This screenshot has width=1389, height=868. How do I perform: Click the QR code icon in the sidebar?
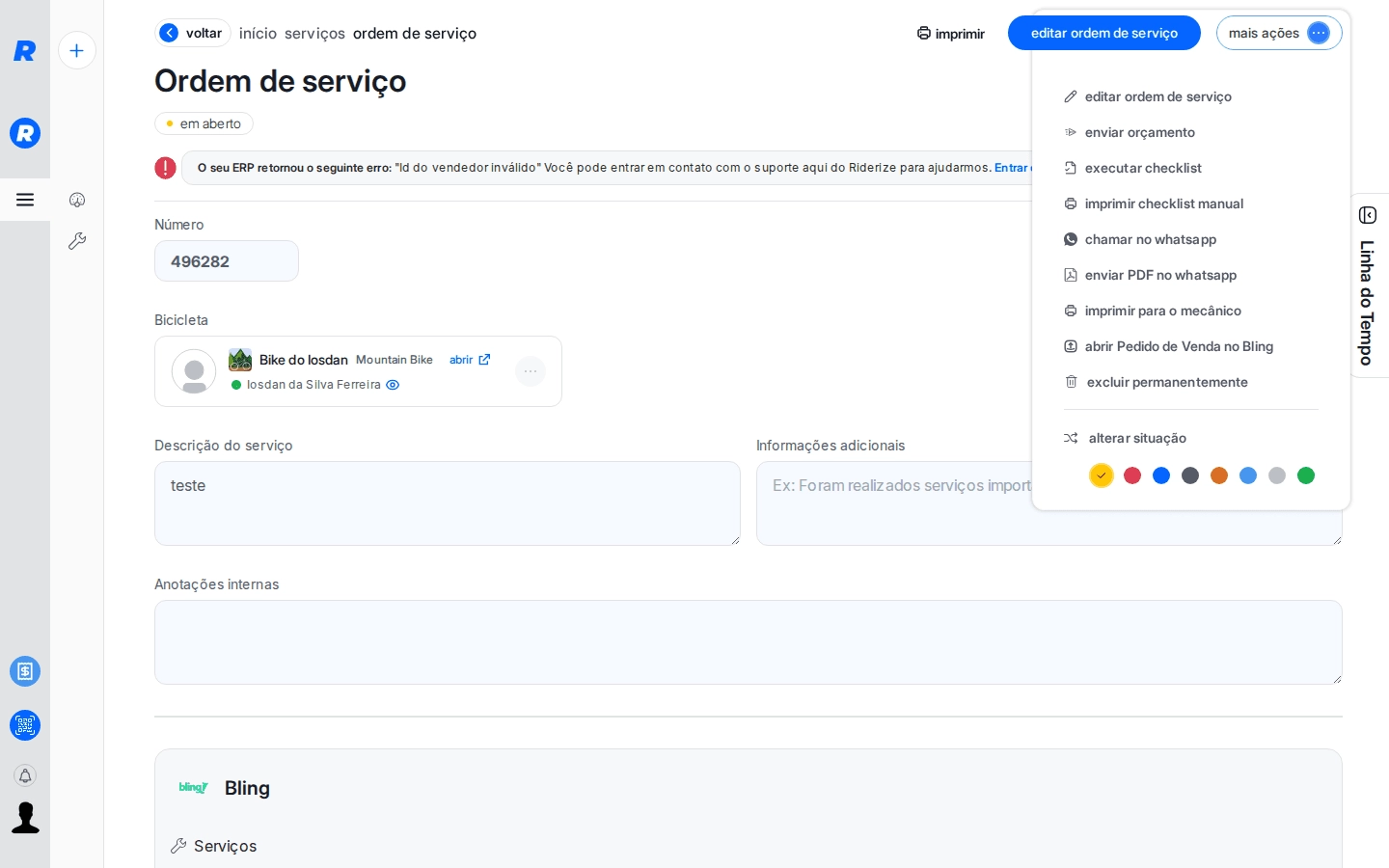[25, 725]
